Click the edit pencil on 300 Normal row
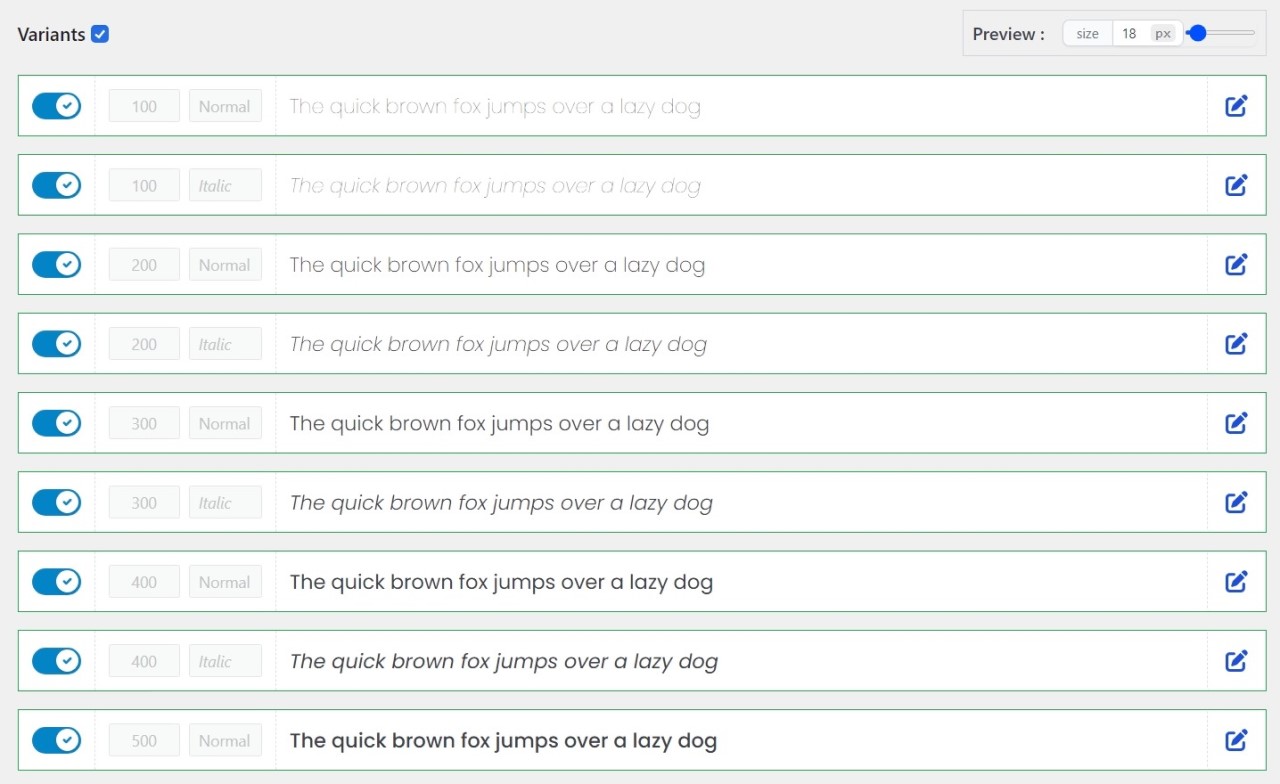The image size is (1280, 784). tap(1236, 422)
